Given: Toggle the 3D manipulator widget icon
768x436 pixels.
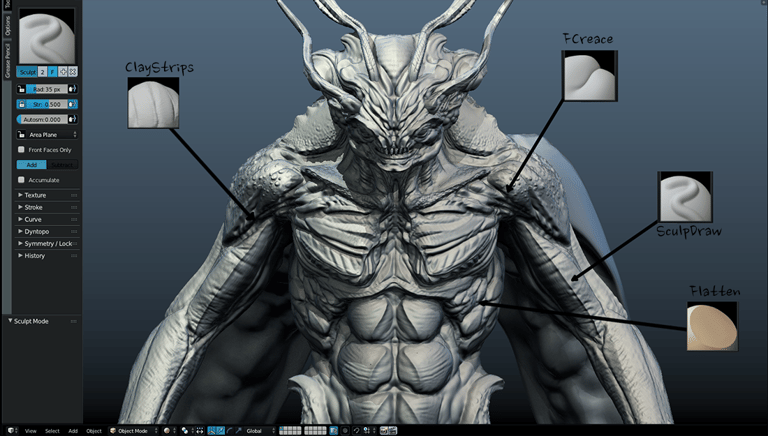Looking at the screenshot, I should tap(212, 431).
